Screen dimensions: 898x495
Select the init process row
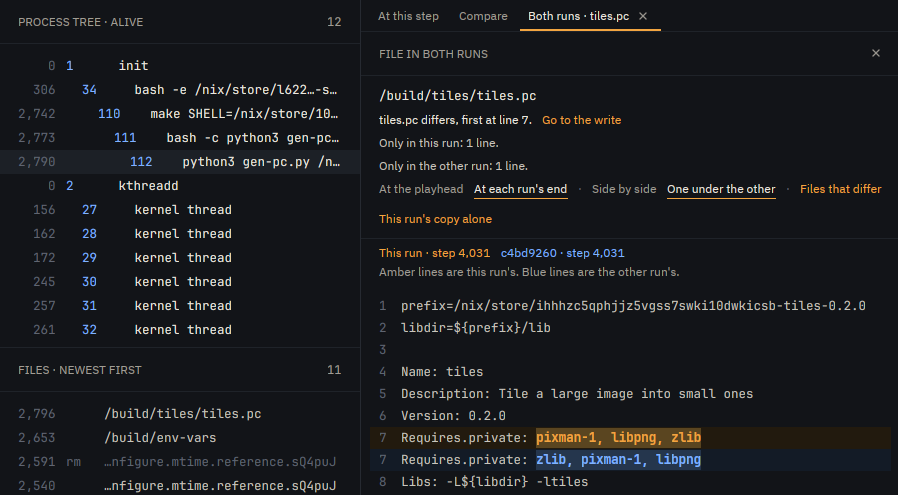point(180,66)
